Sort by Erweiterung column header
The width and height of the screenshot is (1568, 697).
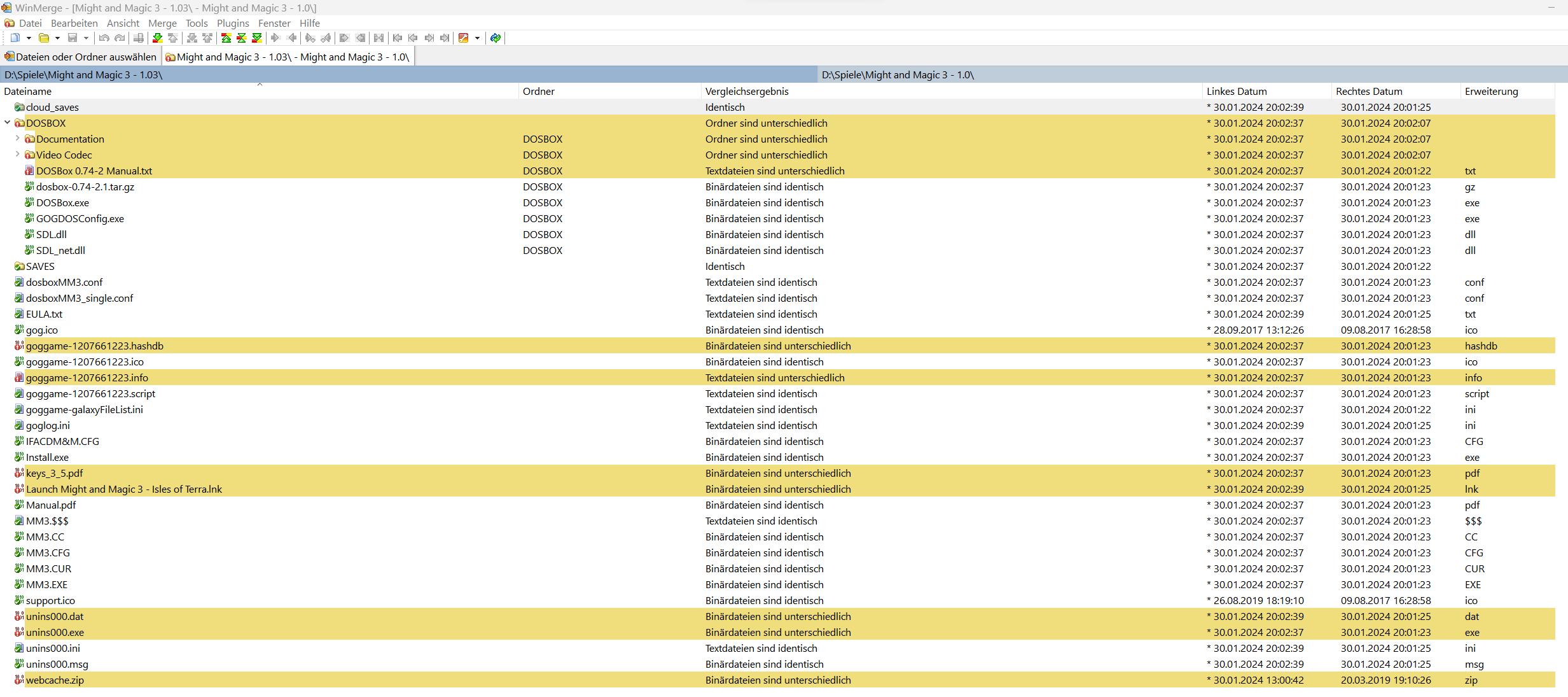1508,91
